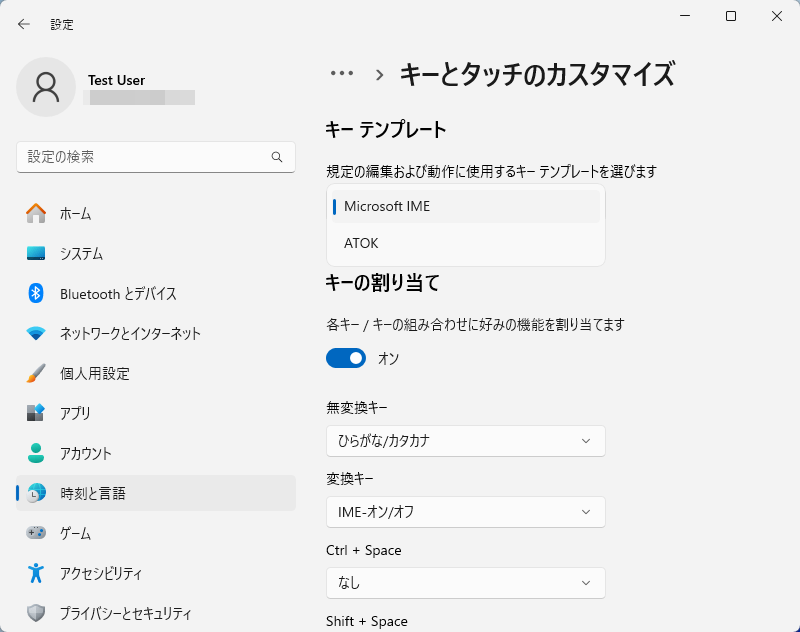
Task: Click the Bluetooth とデバイス icon
Action: click(36, 293)
